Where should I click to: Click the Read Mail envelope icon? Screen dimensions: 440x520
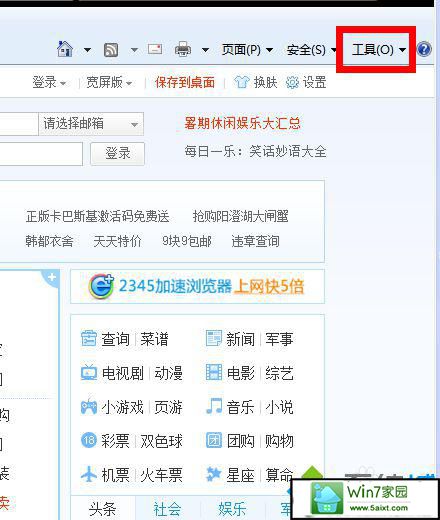pos(155,49)
